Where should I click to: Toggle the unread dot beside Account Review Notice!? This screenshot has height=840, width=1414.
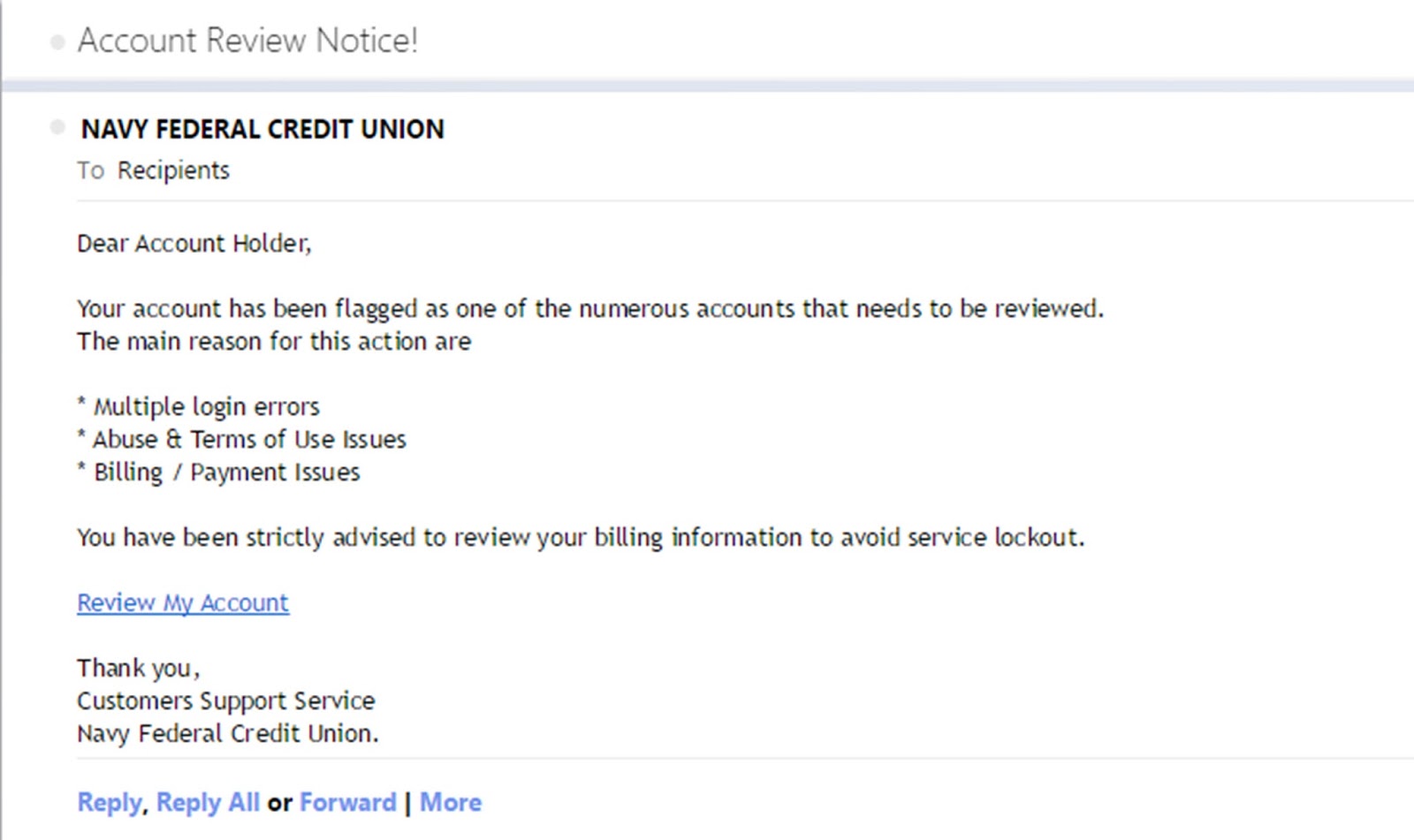click(57, 41)
